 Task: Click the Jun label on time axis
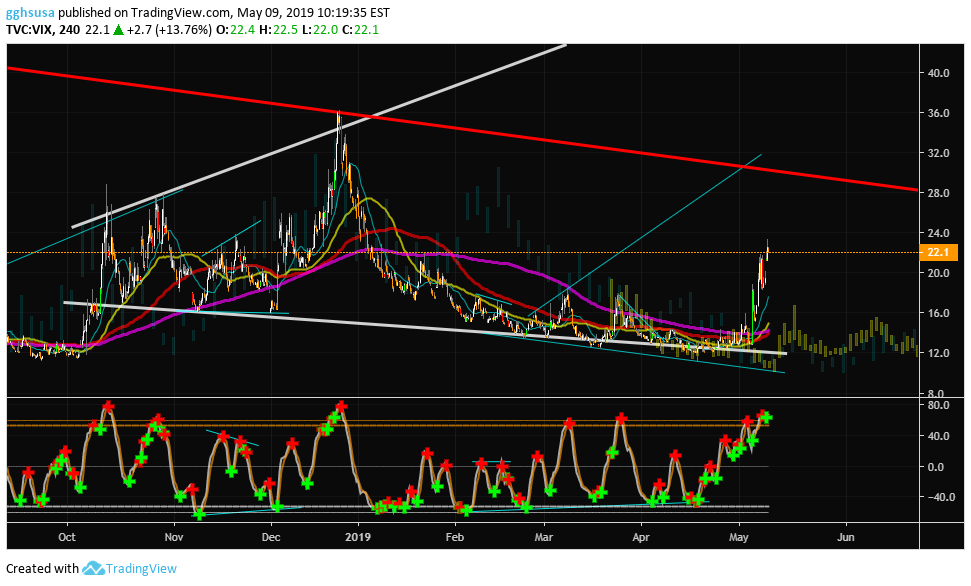[845, 537]
